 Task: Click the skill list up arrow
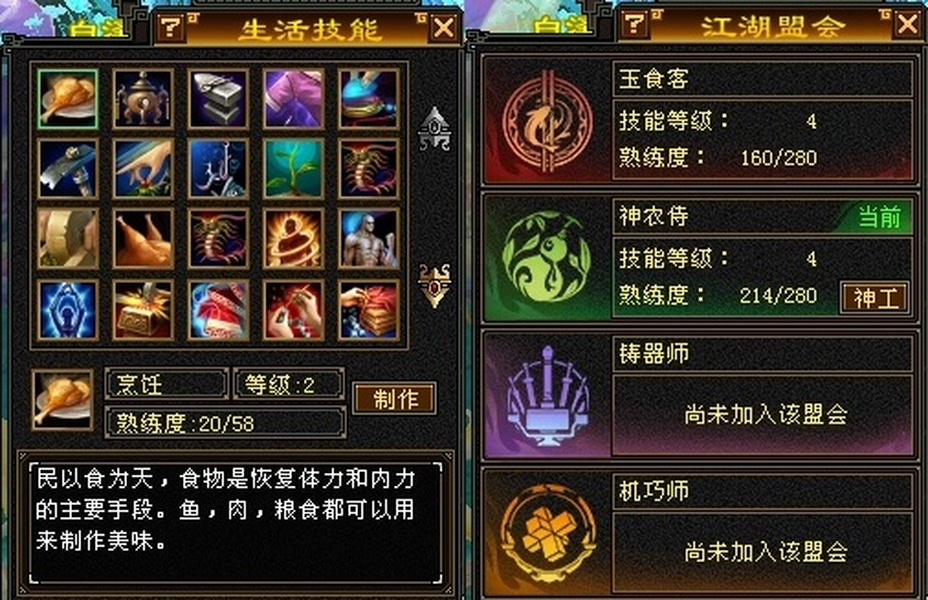click(434, 128)
